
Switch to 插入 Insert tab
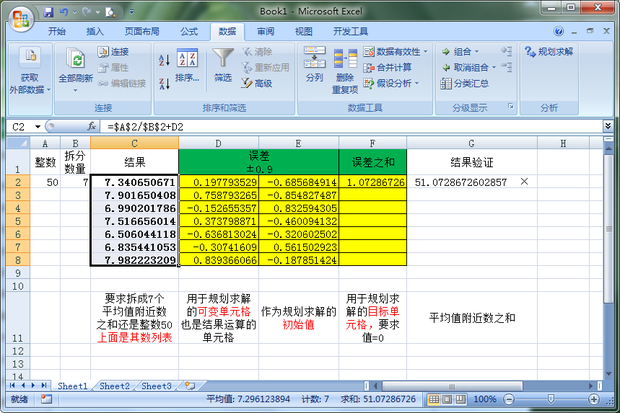[x=95, y=32]
